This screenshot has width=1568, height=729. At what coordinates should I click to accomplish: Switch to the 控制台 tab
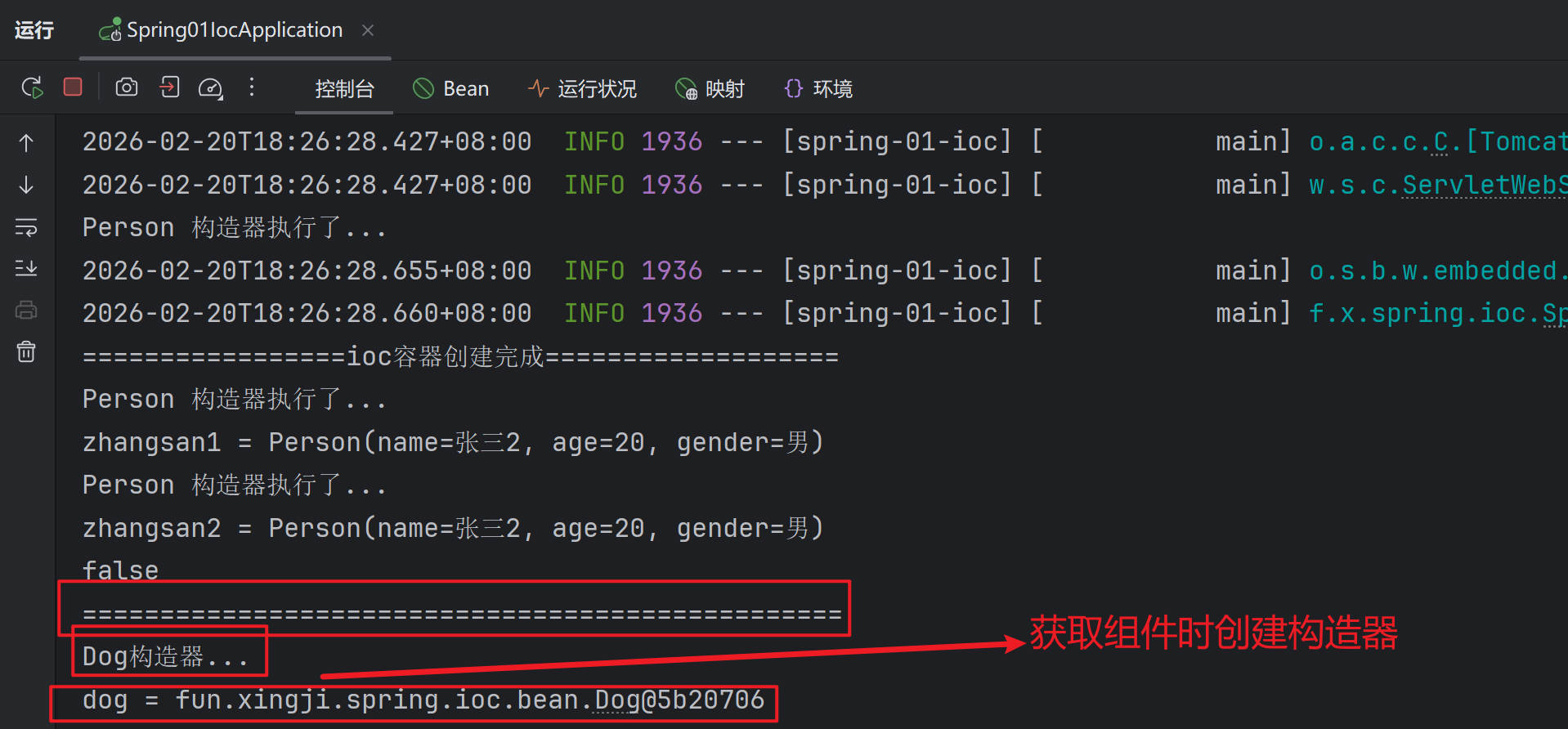(x=344, y=89)
